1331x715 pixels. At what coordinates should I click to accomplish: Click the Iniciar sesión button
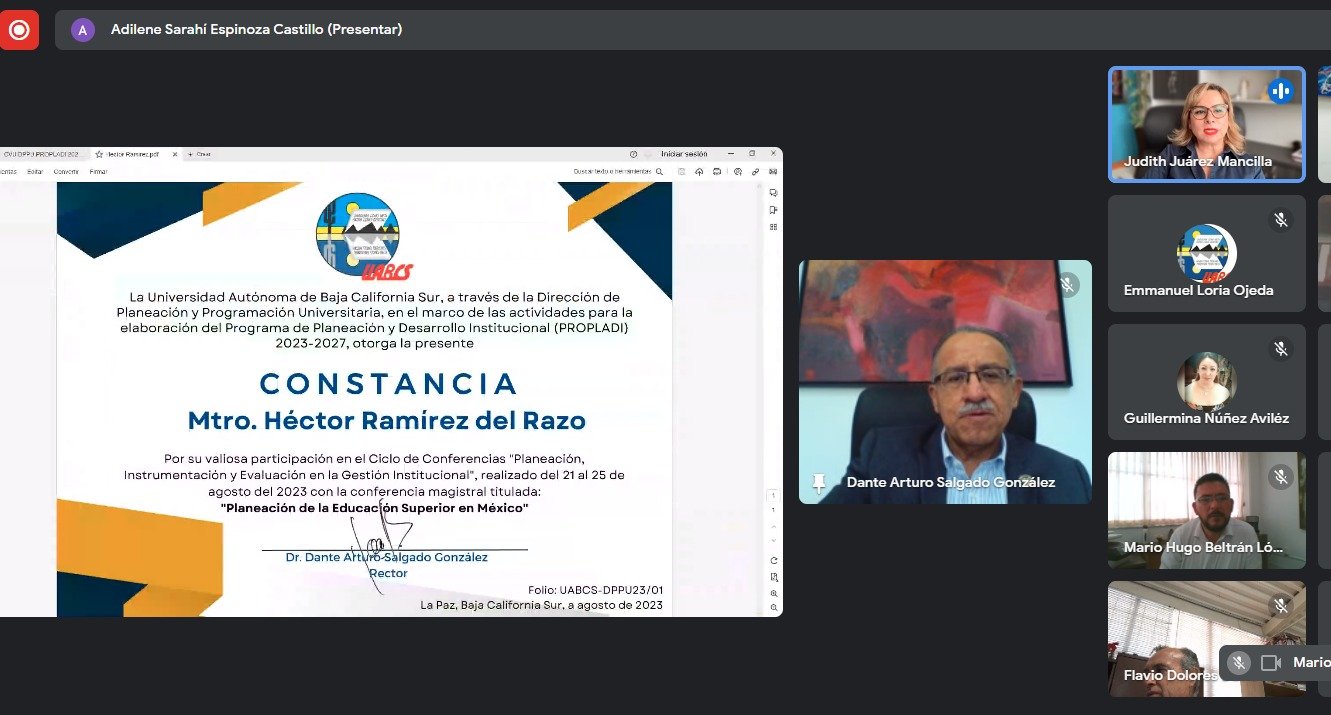[x=684, y=154]
